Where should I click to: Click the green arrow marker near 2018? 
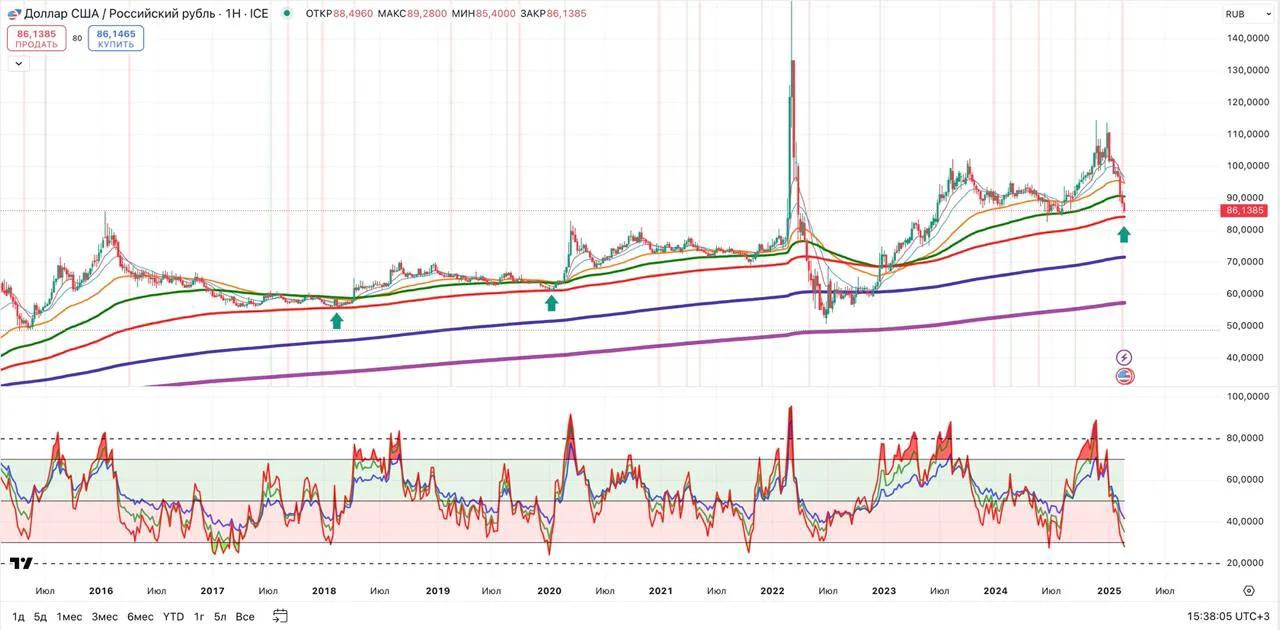point(337,320)
